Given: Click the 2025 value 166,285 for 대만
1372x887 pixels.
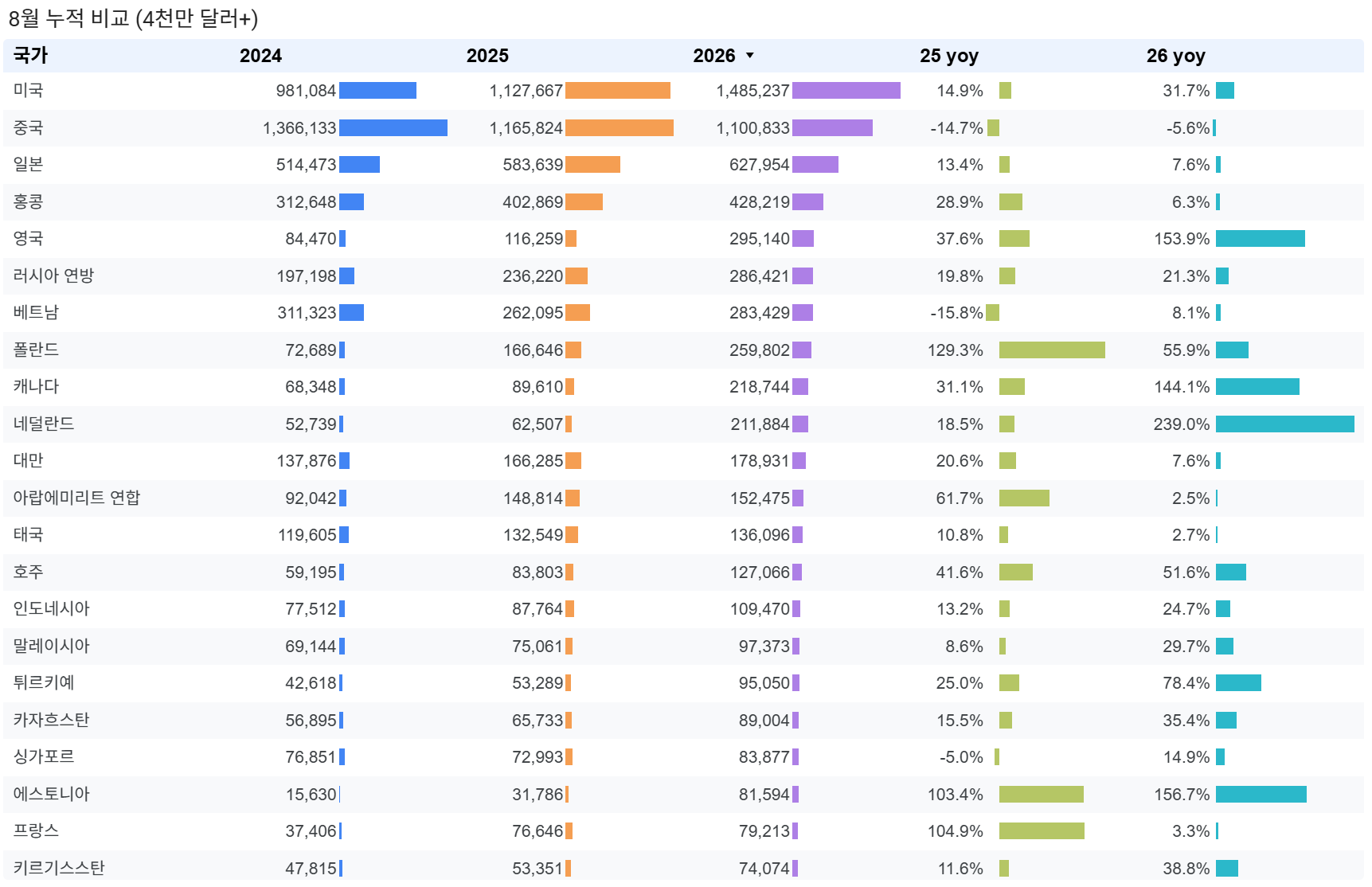Looking at the screenshot, I should point(534,461).
